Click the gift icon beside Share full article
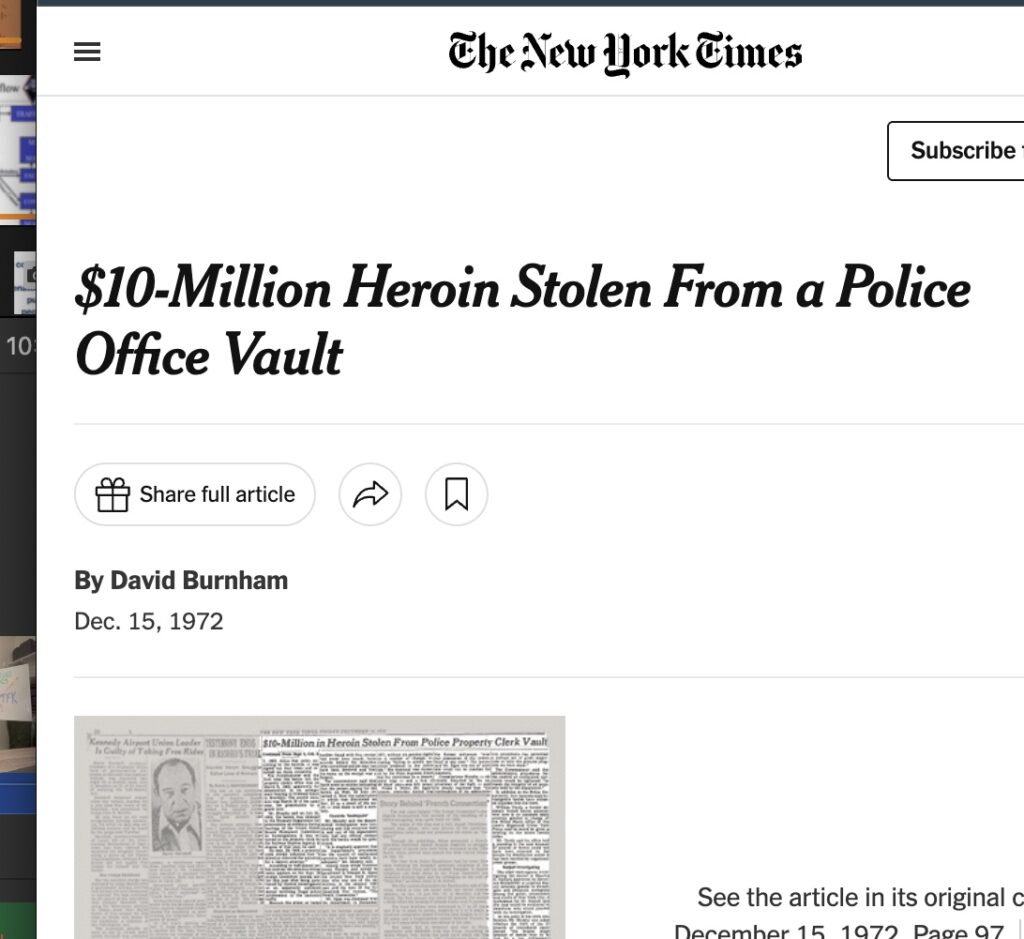This screenshot has width=1024, height=939. 113,494
